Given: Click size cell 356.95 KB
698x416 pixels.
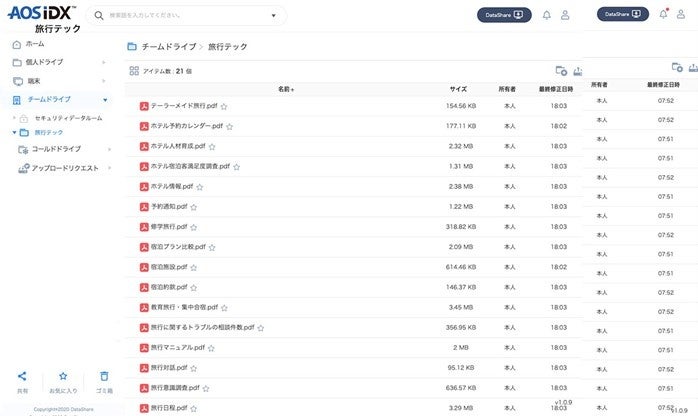Looking at the screenshot, I should pos(461,327).
